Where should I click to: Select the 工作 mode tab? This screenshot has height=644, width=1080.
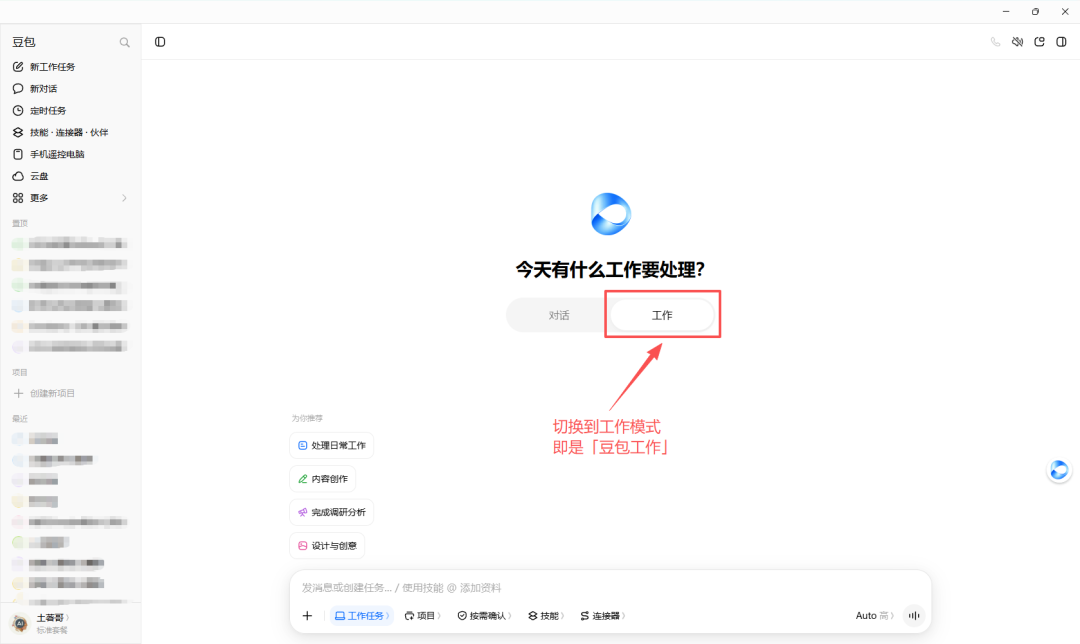point(662,315)
